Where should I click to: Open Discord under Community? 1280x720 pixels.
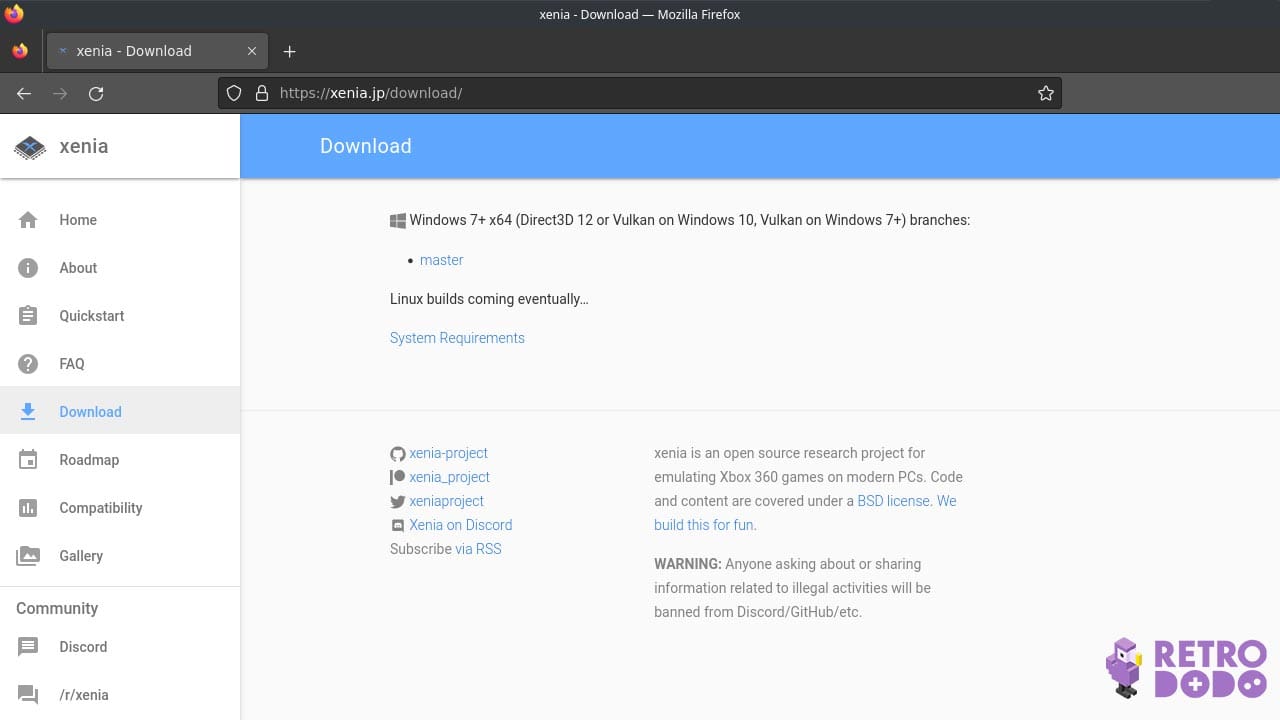pos(120,647)
